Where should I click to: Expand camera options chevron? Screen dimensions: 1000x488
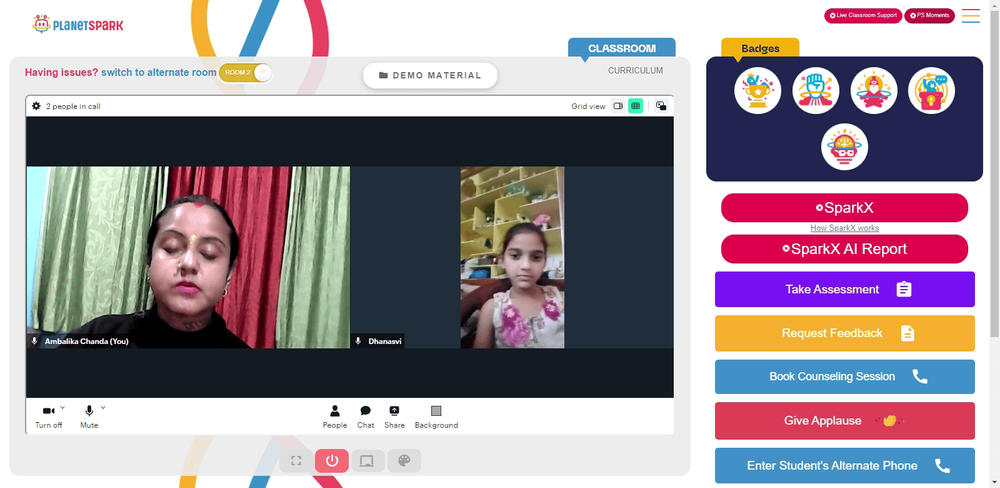tap(62, 407)
